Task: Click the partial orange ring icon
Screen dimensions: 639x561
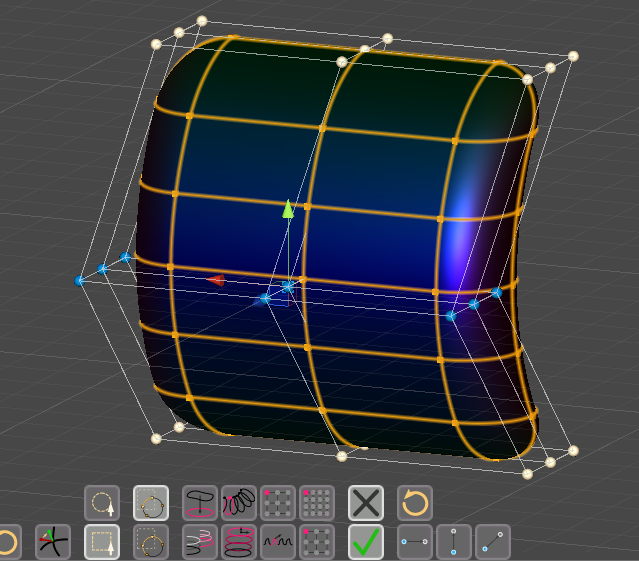Action: (9, 542)
